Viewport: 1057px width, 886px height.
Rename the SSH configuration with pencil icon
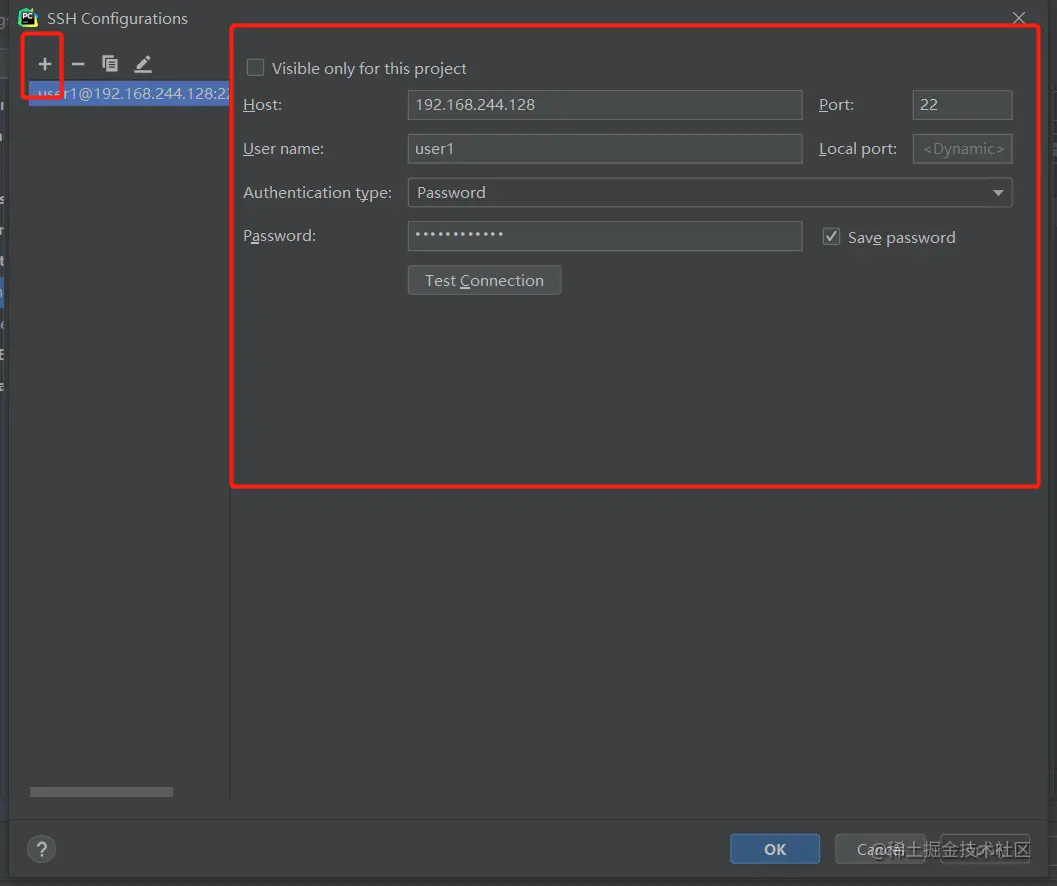143,64
